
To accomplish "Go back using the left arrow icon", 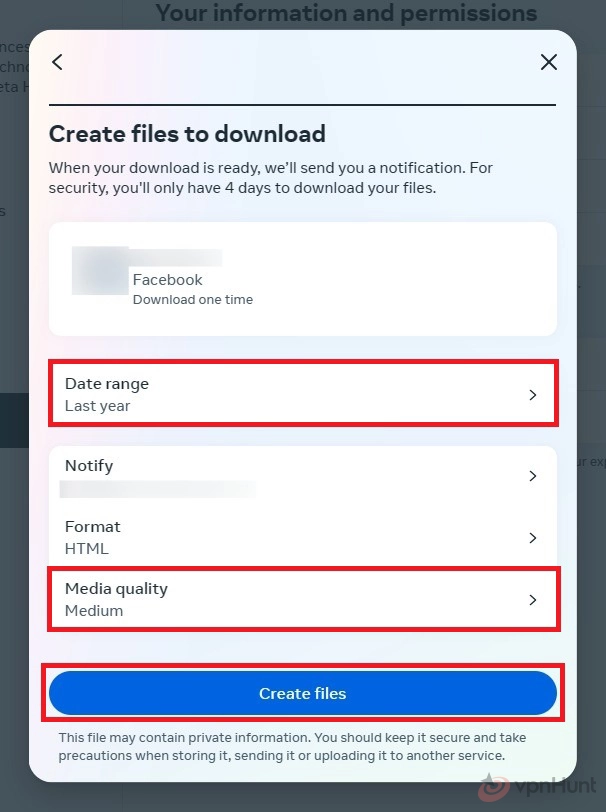I will point(57,62).
